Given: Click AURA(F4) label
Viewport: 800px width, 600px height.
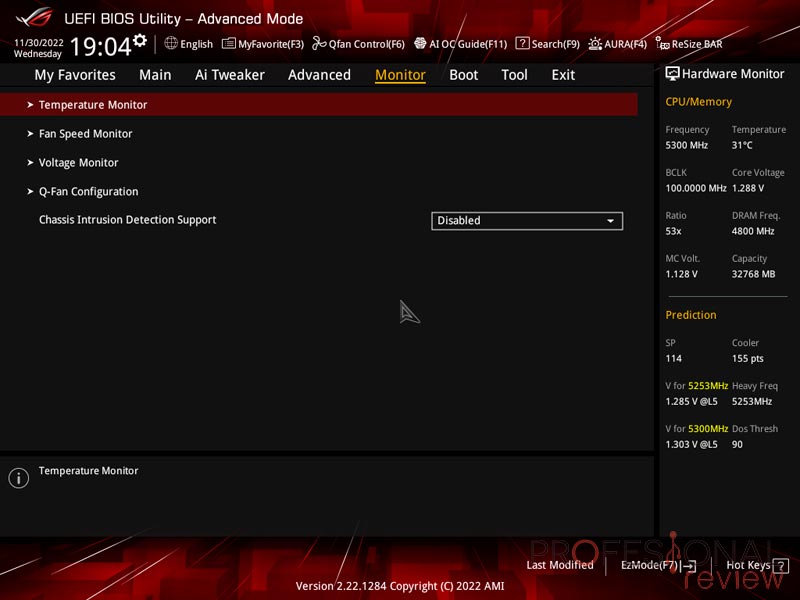Looking at the screenshot, I should tap(626, 44).
